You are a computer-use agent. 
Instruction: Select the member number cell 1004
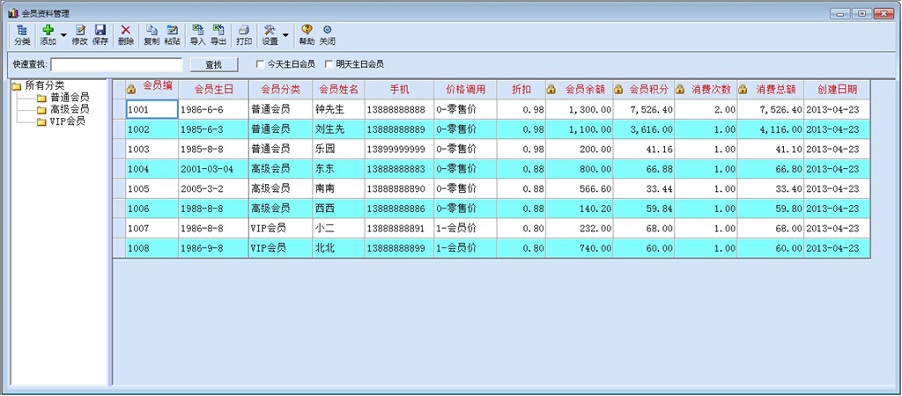pos(152,169)
